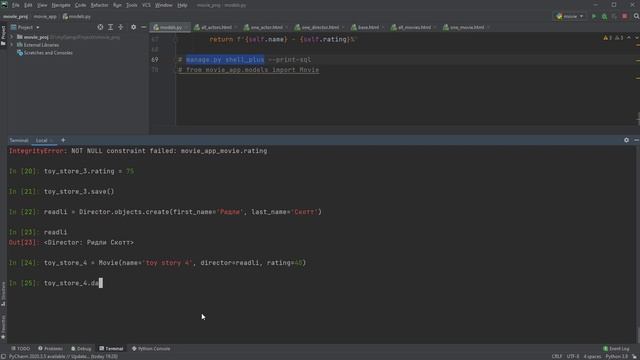Click UTF-8 encoding in status bar

pos(573,357)
